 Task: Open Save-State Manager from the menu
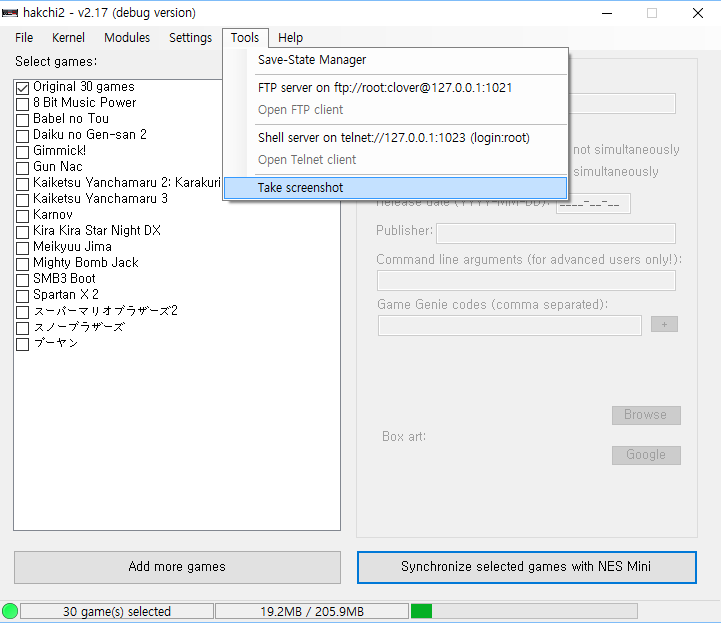312,60
